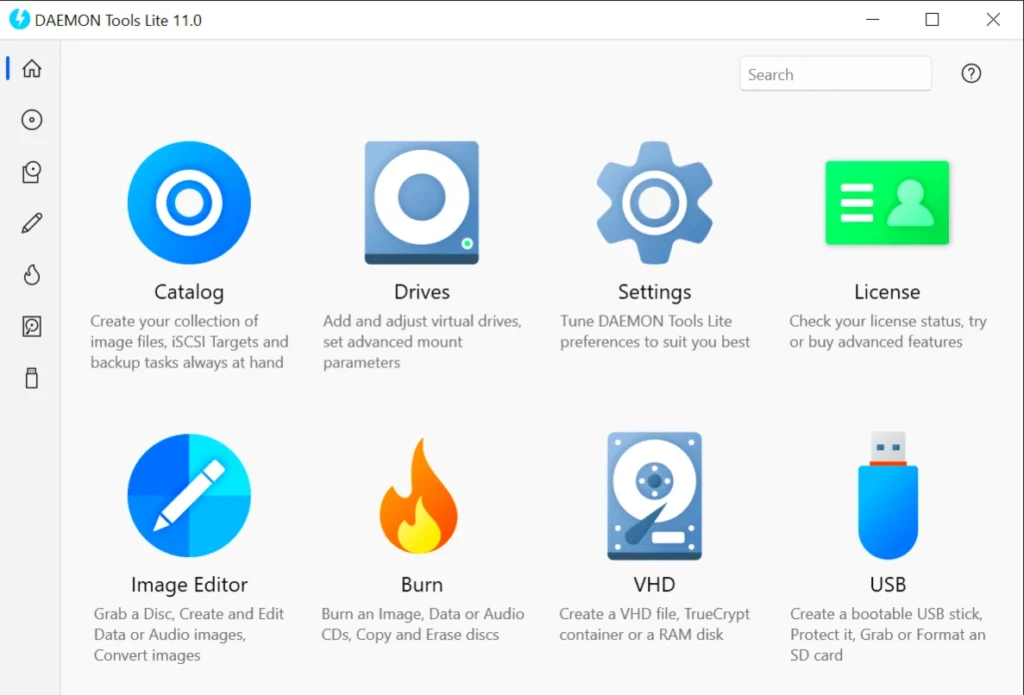The width and height of the screenshot is (1024, 695).
Task: Select the Burn title label
Action: click(422, 585)
